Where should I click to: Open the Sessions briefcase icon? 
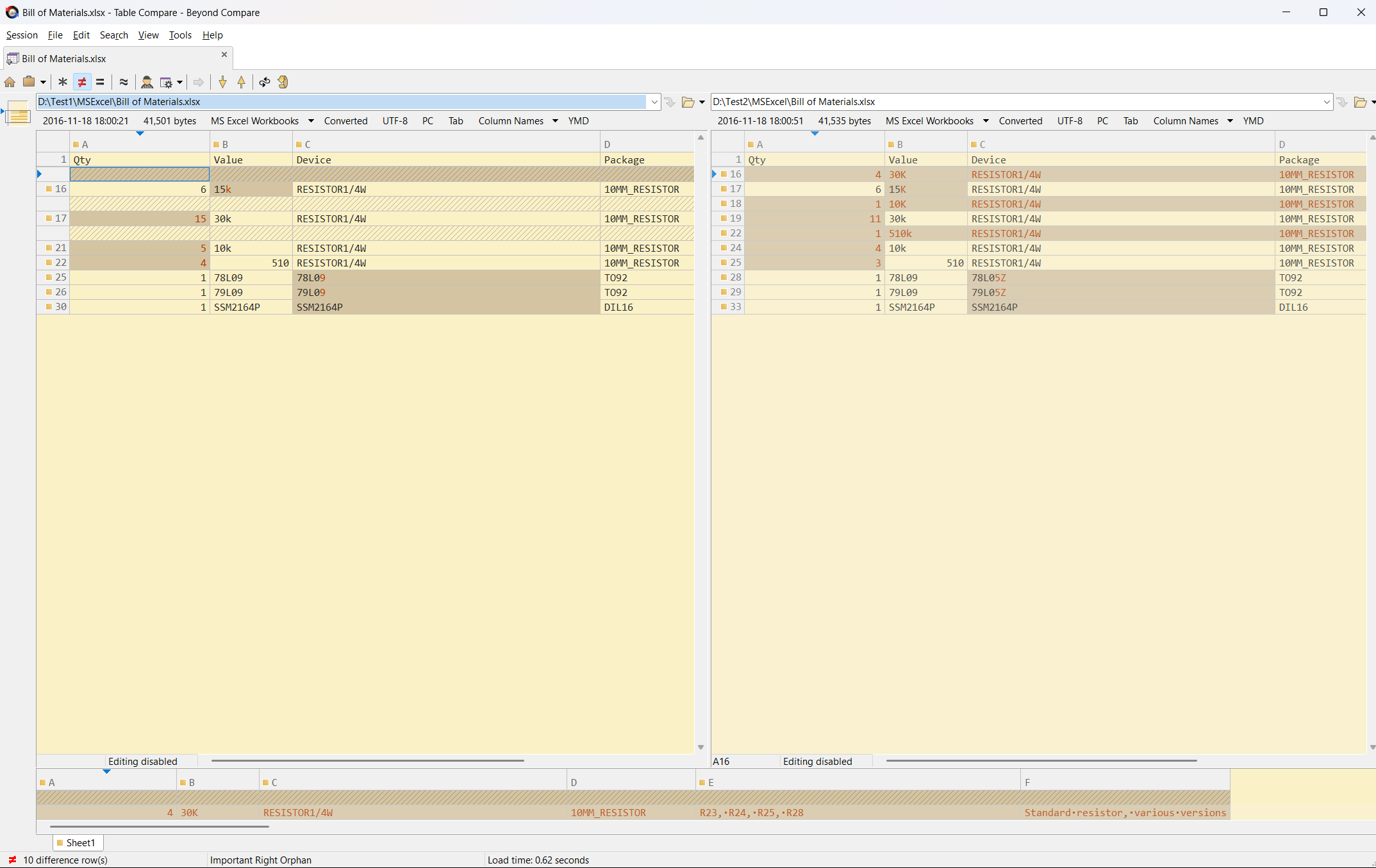coord(29,82)
